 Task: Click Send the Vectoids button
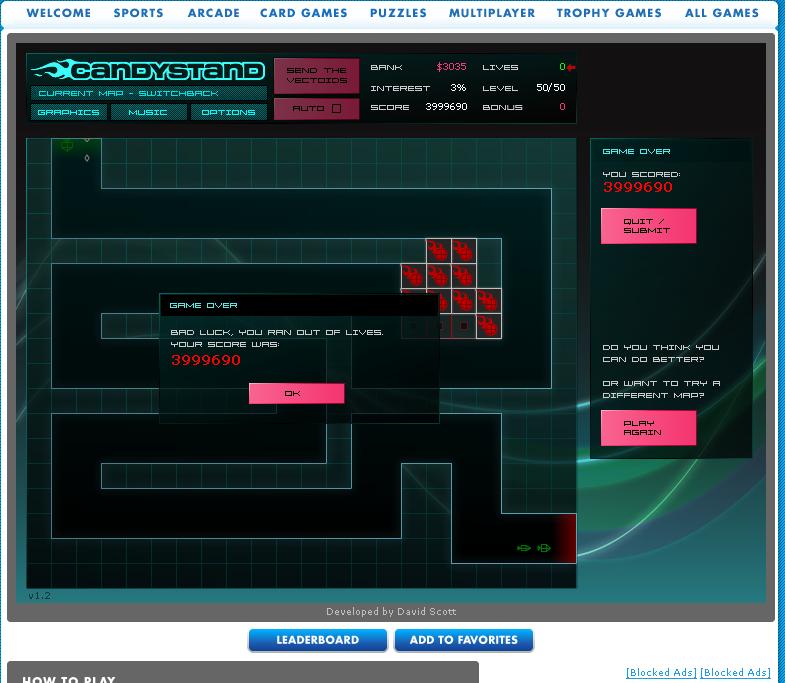click(316, 76)
